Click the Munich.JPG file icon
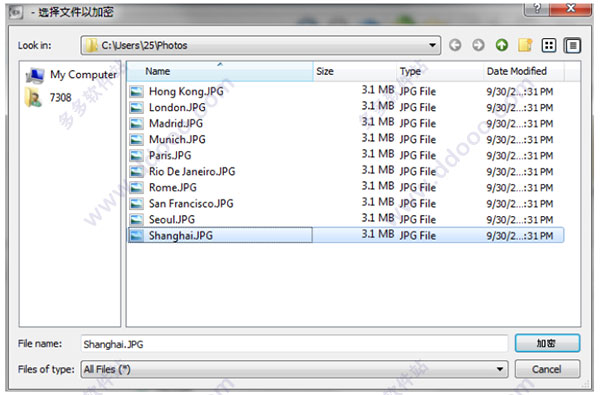The width and height of the screenshot is (600, 395). [x=137, y=140]
